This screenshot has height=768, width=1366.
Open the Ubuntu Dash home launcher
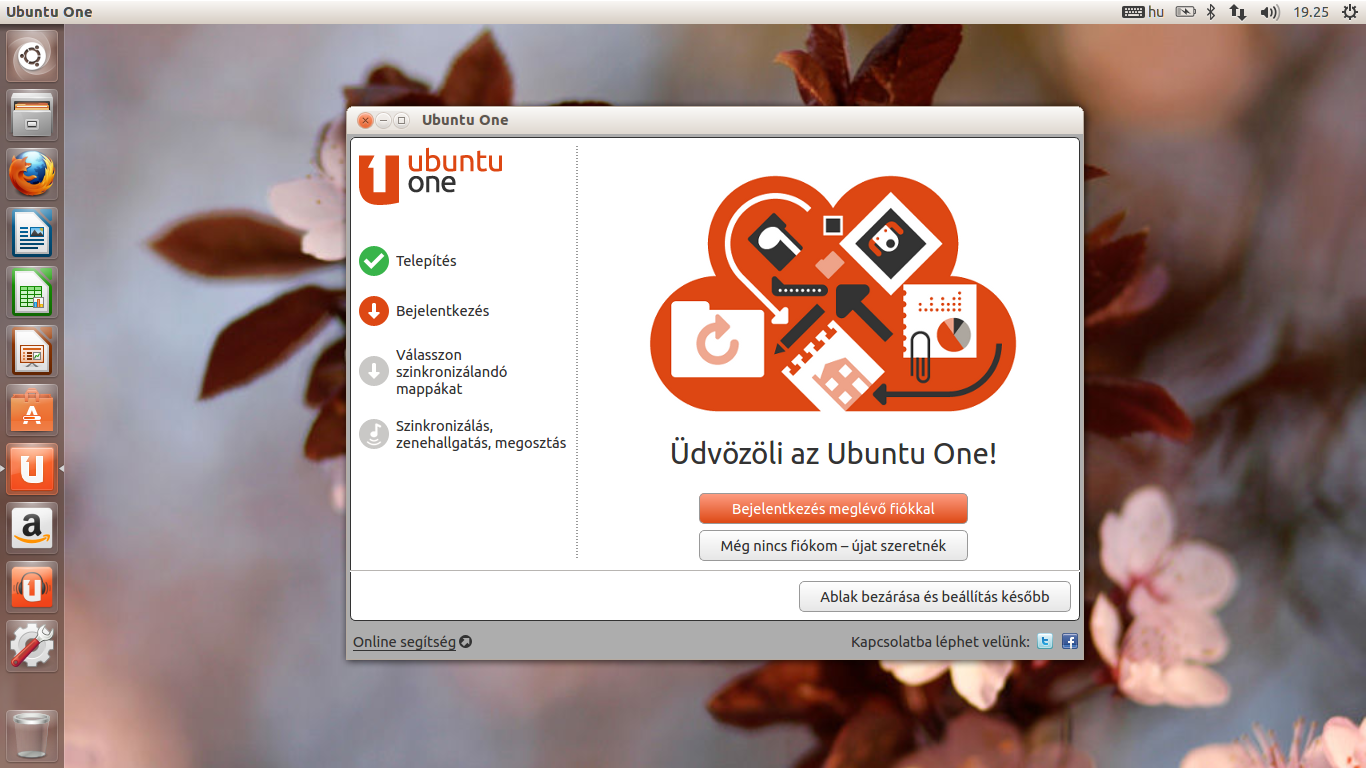coord(32,57)
